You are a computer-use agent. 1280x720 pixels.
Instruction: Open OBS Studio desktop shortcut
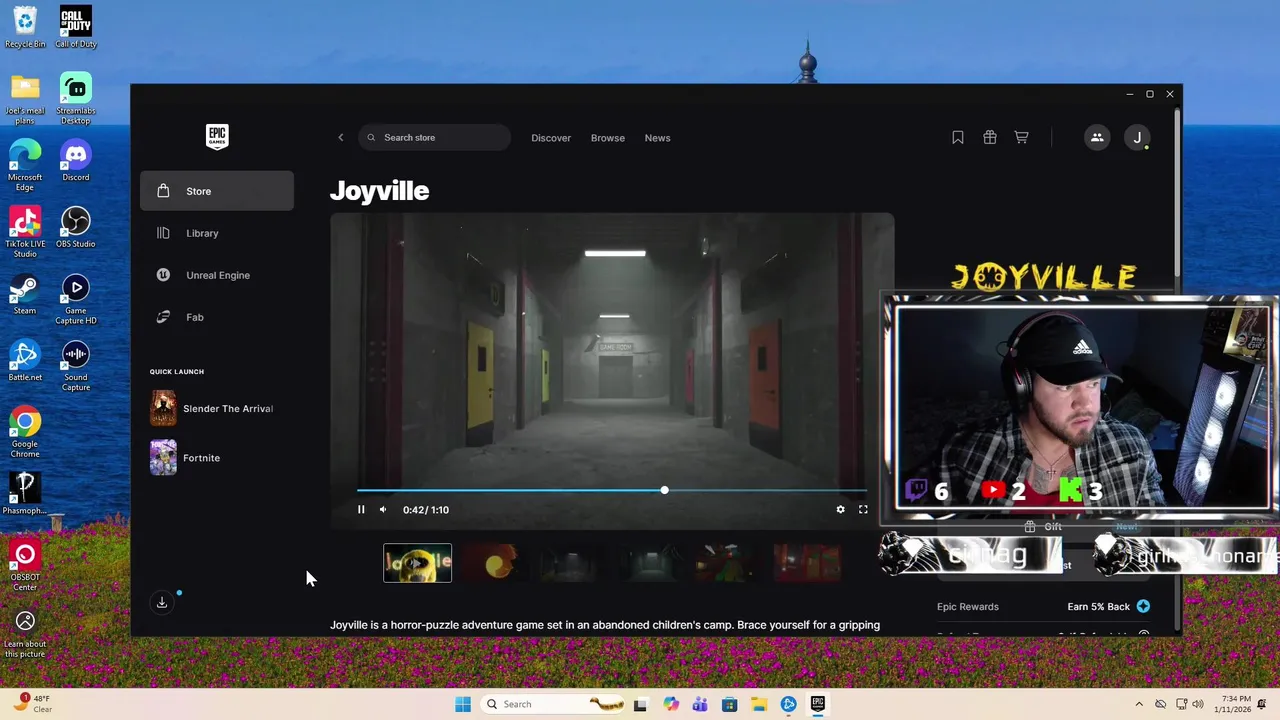(76, 228)
